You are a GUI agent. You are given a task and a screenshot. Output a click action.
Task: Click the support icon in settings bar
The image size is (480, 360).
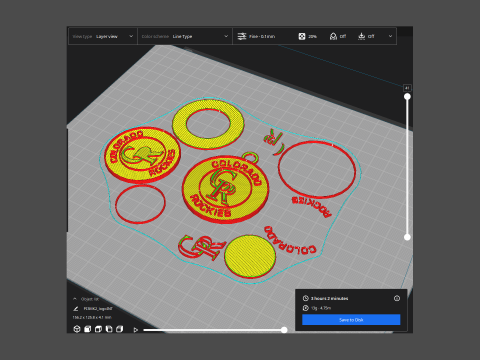point(333,36)
